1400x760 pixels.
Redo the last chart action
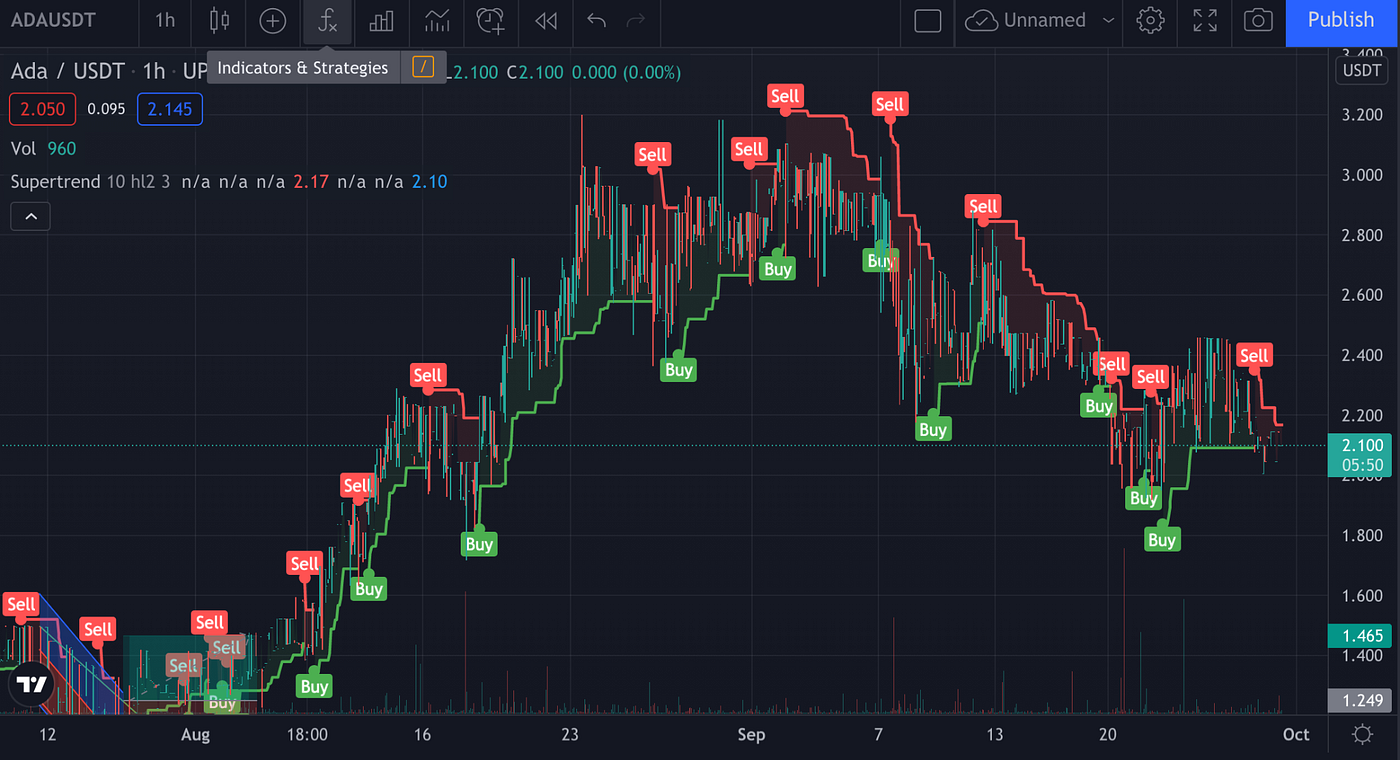[x=635, y=21]
